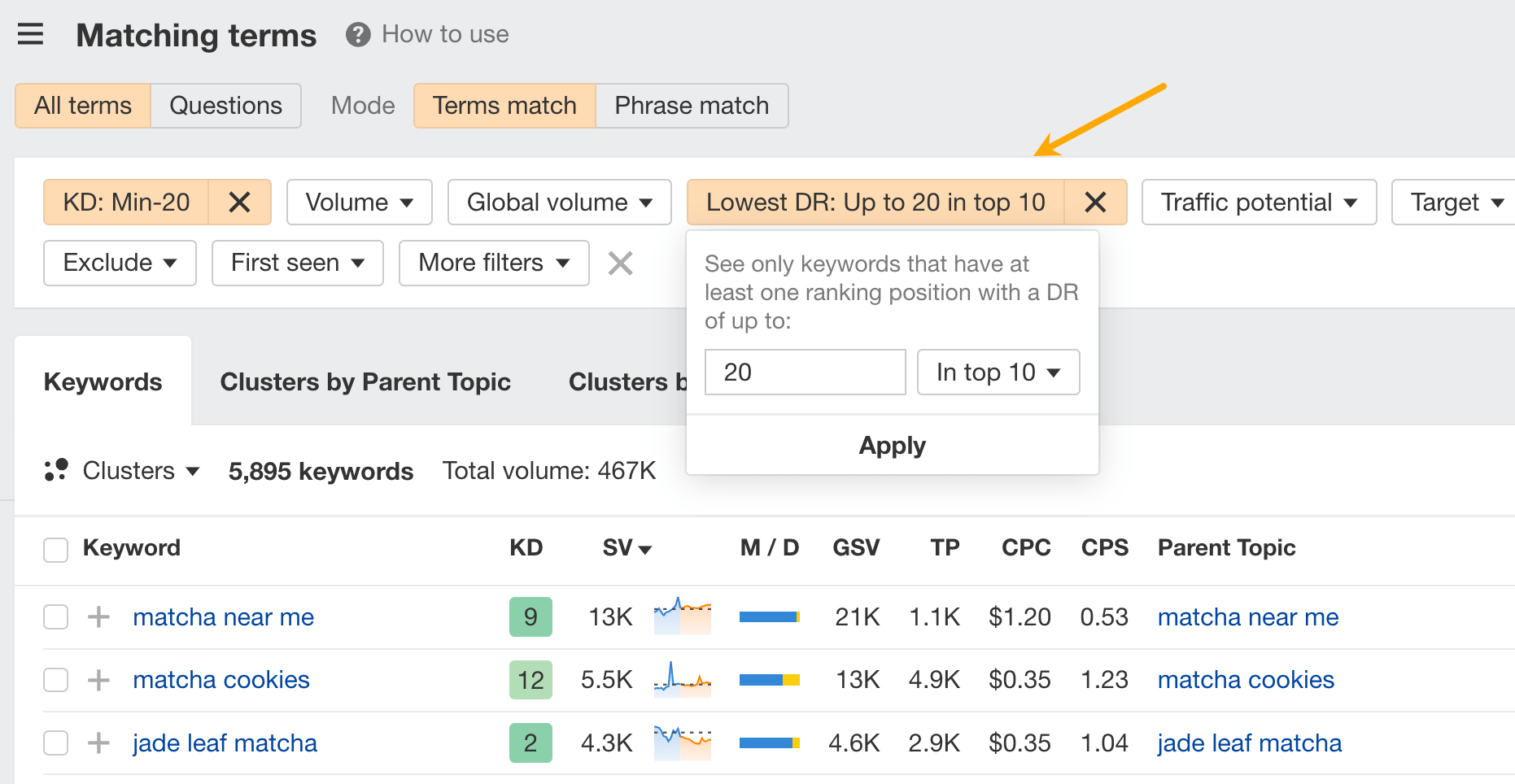Image resolution: width=1515 pixels, height=784 pixels.
Task: Check the jade leaf matcha row checkbox
Action: pyautogui.click(x=55, y=743)
